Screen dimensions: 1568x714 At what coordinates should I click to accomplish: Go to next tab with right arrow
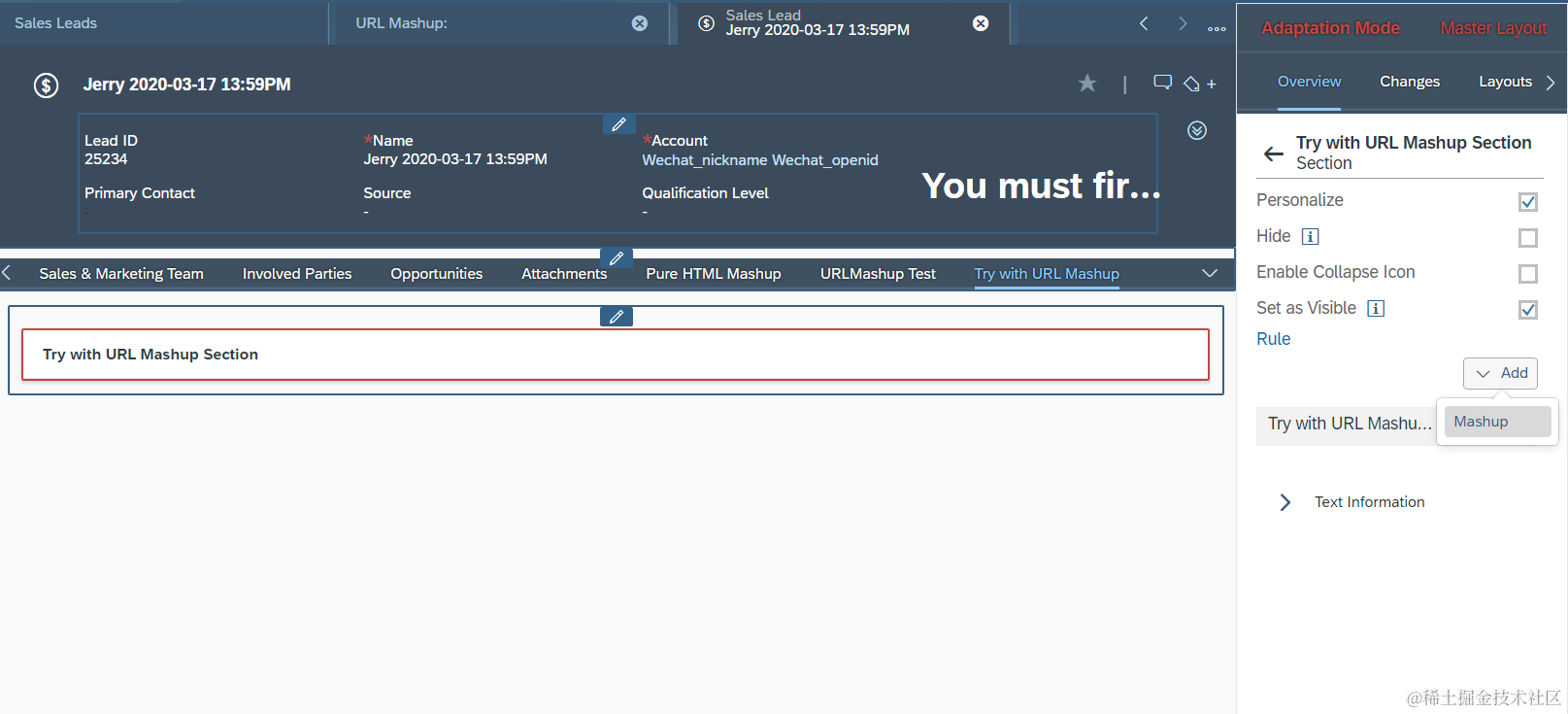tap(1183, 23)
